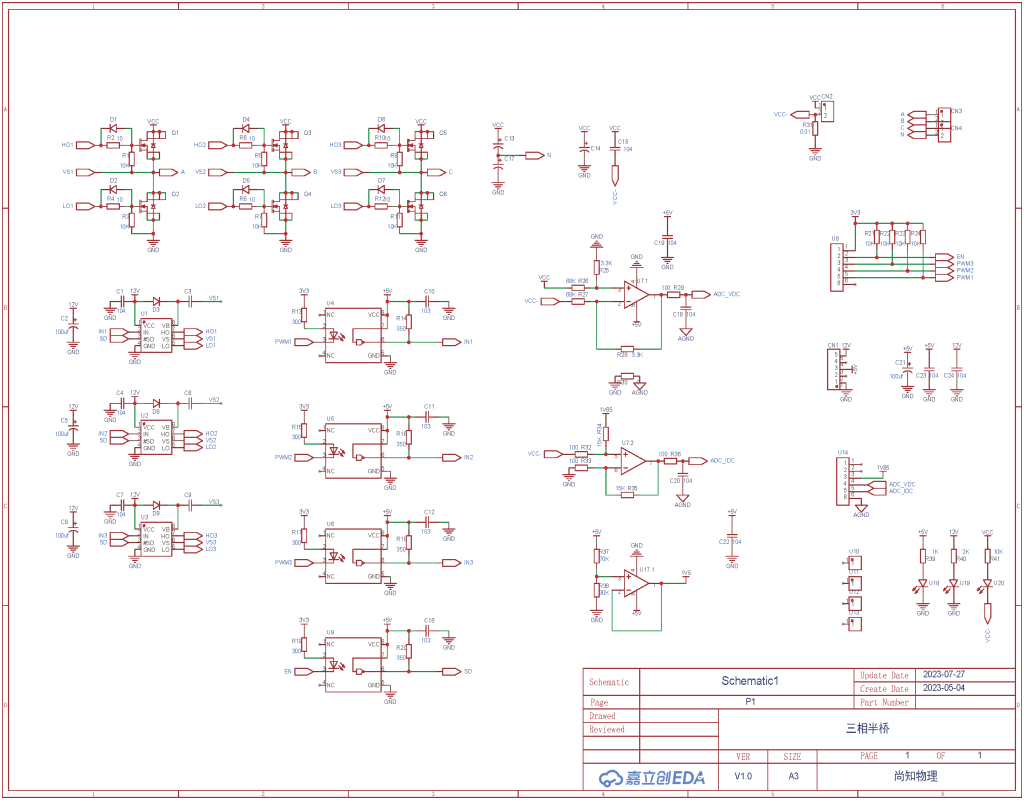
Task: Click test pad U10
Action: pyautogui.click(x=854, y=562)
